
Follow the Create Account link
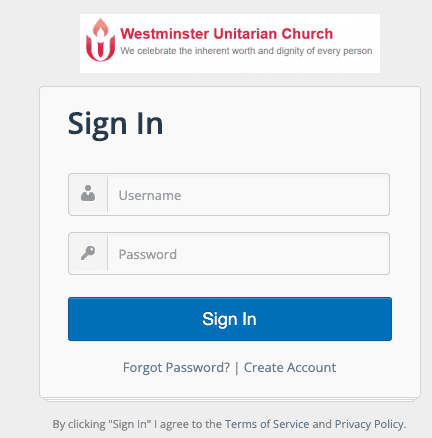290,368
